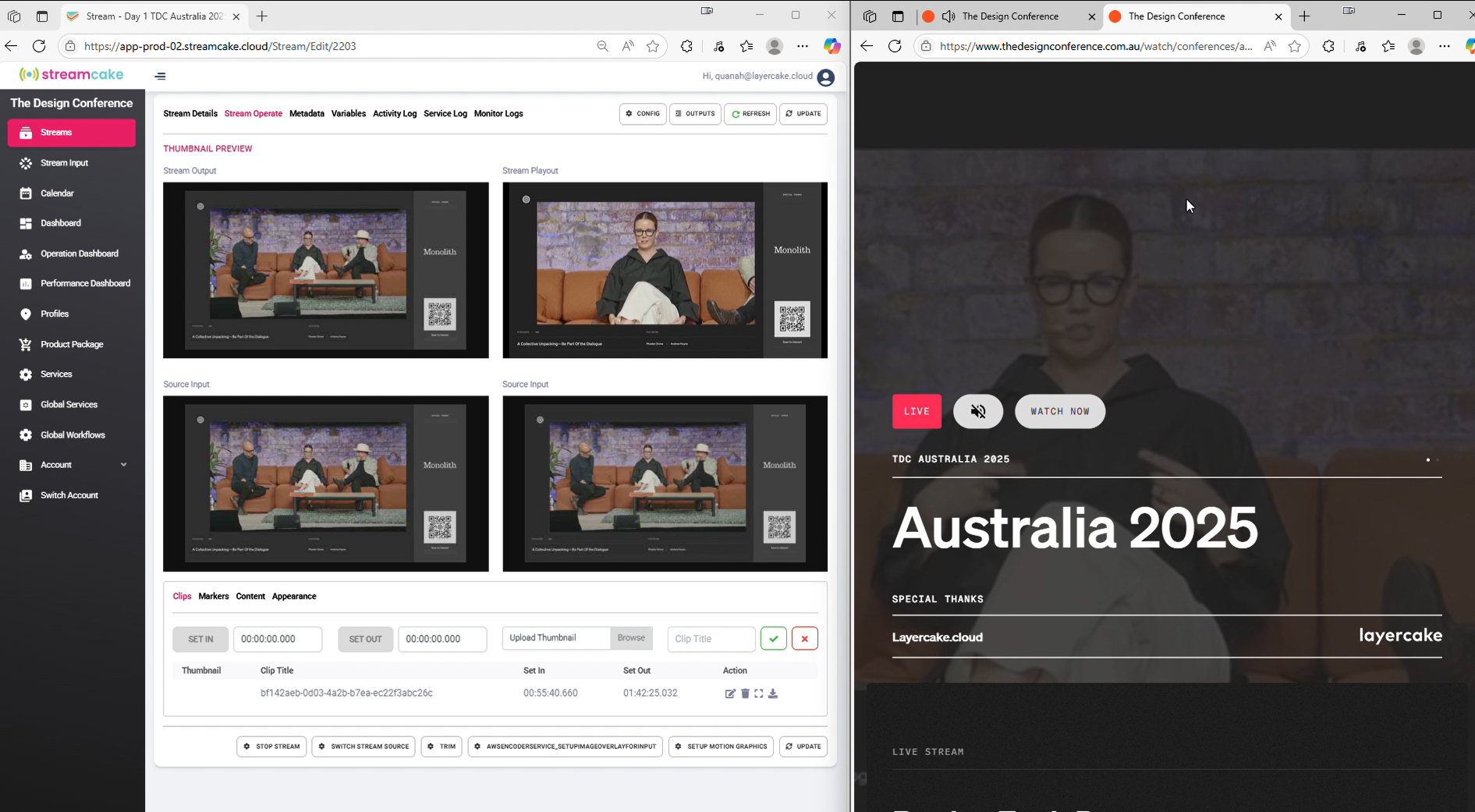Click the edit icon for the clip row
Screen dimensions: 1475x812
(x=730, y=693)
